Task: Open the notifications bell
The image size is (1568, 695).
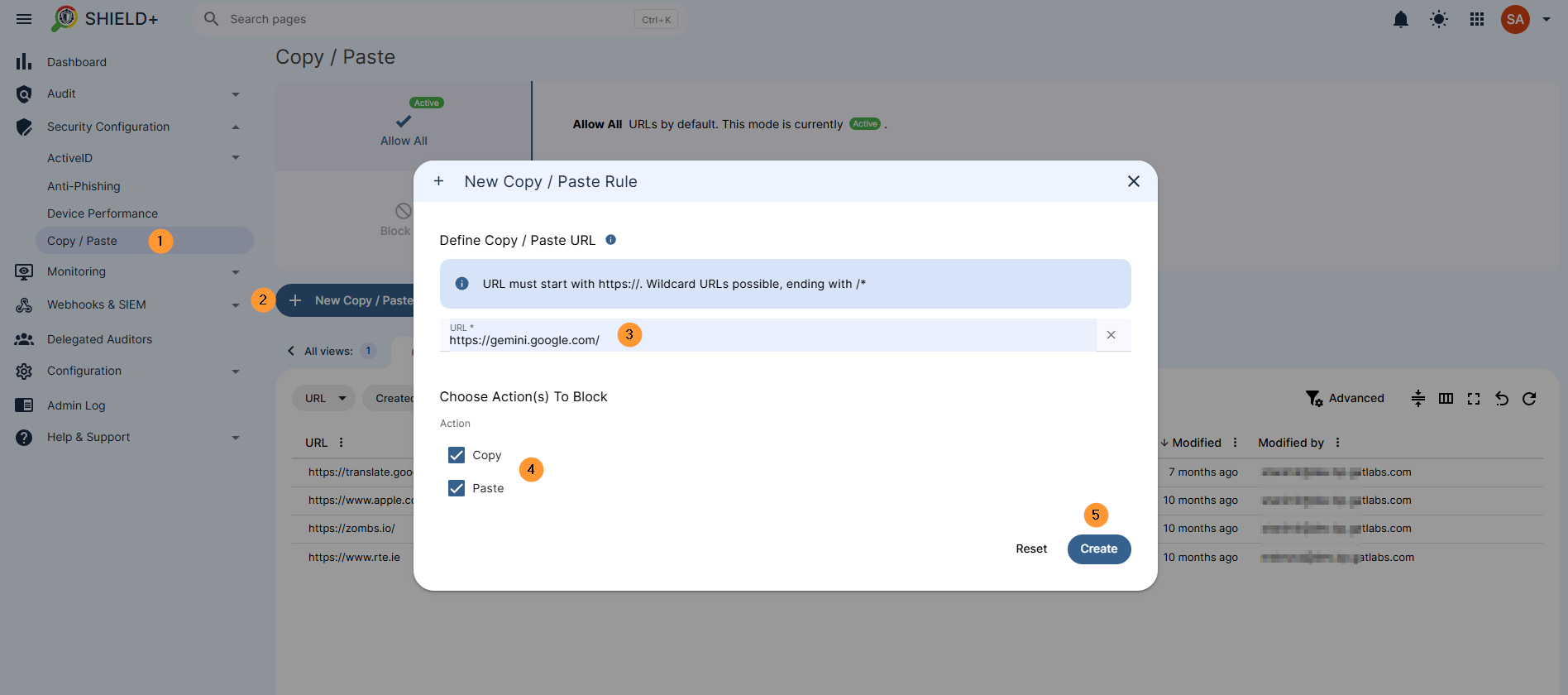Action: [x=1401, y=19]
